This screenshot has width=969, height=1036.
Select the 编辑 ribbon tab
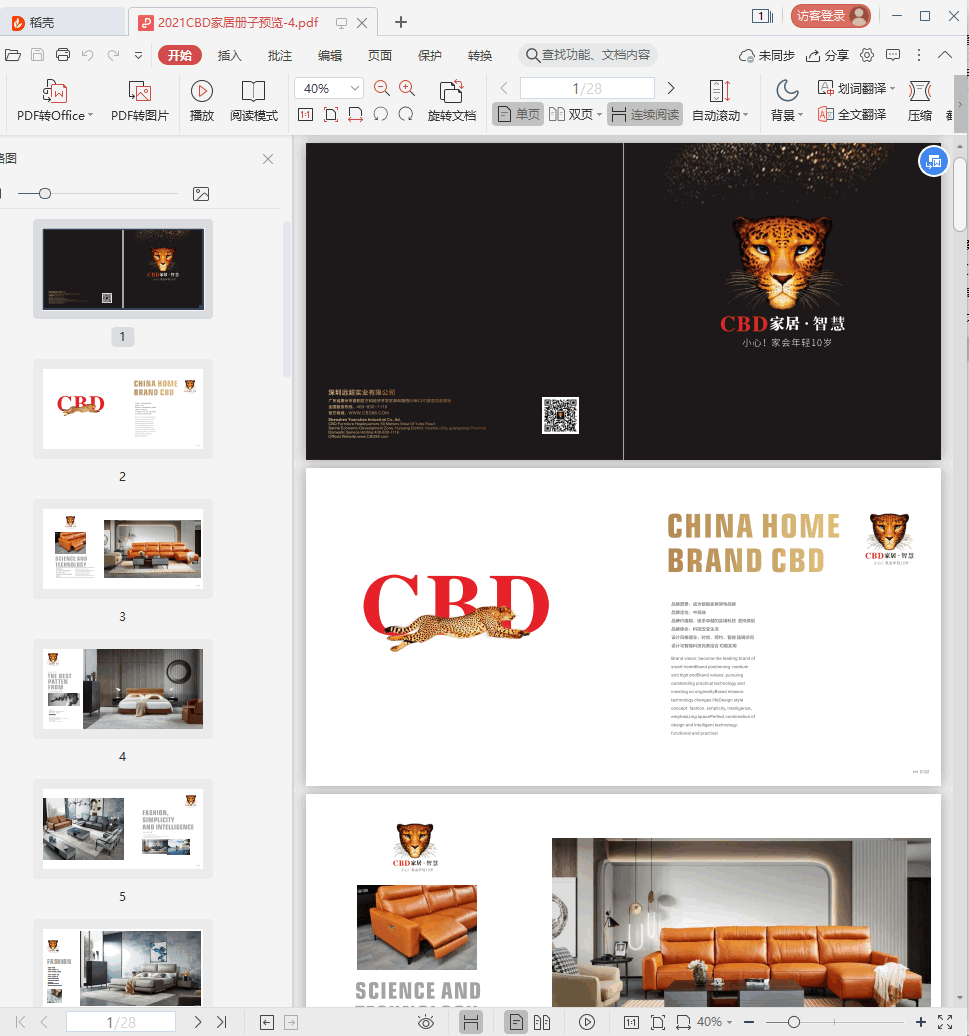330,56
